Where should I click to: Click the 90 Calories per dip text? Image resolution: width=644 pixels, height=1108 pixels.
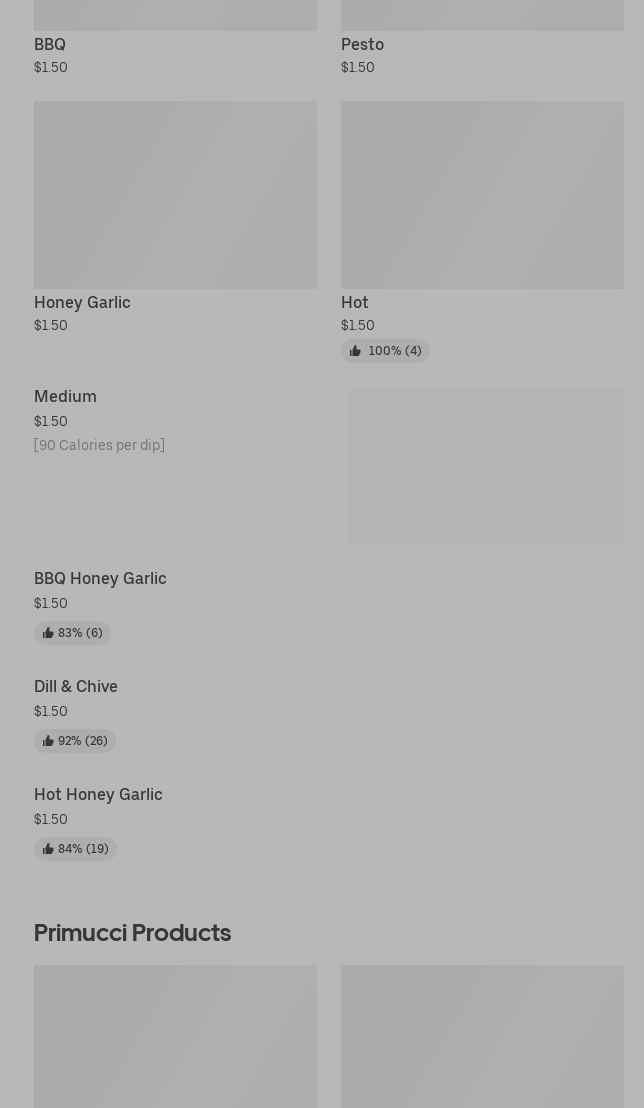coord(99,445)
